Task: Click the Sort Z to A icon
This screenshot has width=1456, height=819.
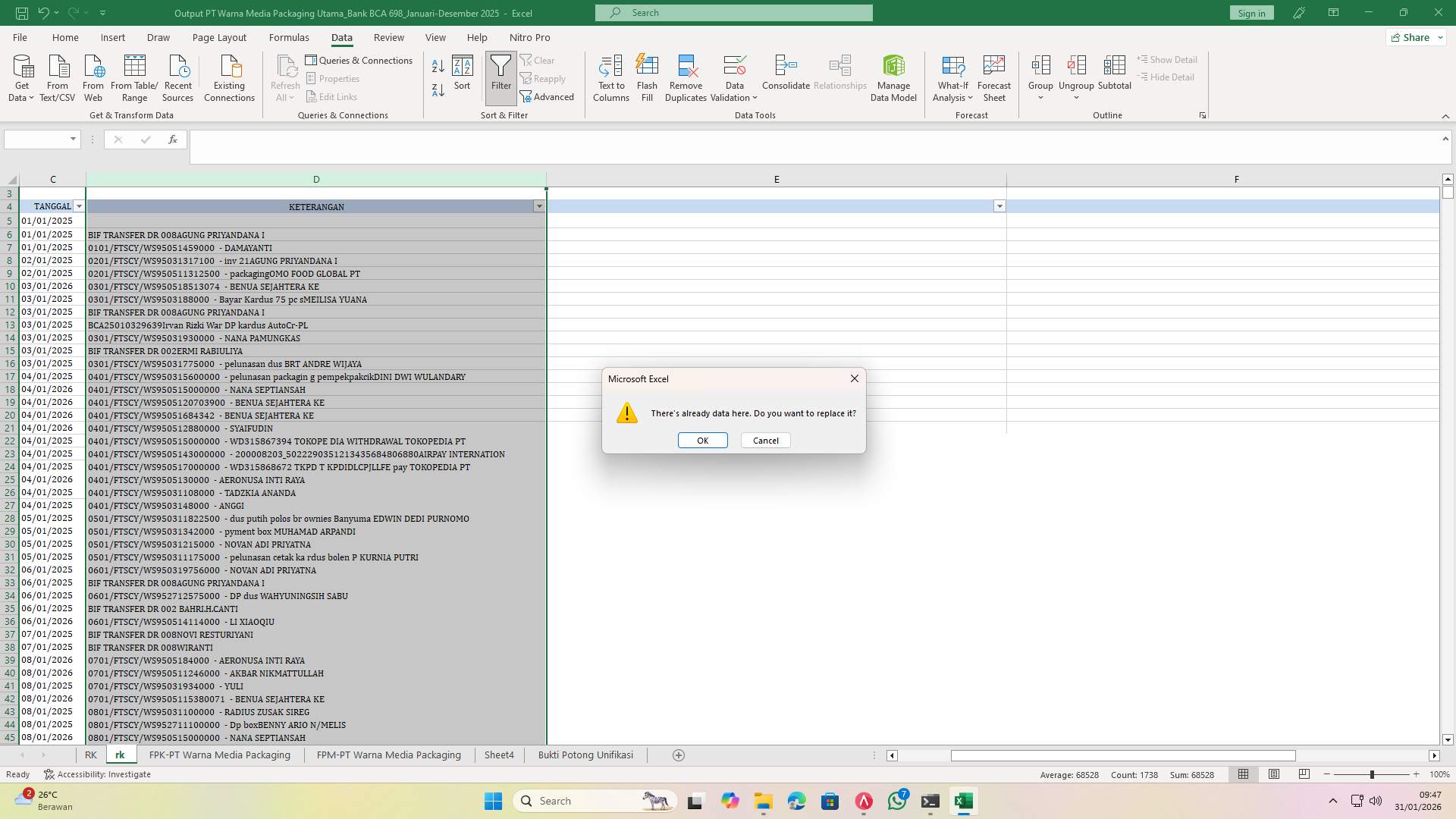Action: [438, 89]
